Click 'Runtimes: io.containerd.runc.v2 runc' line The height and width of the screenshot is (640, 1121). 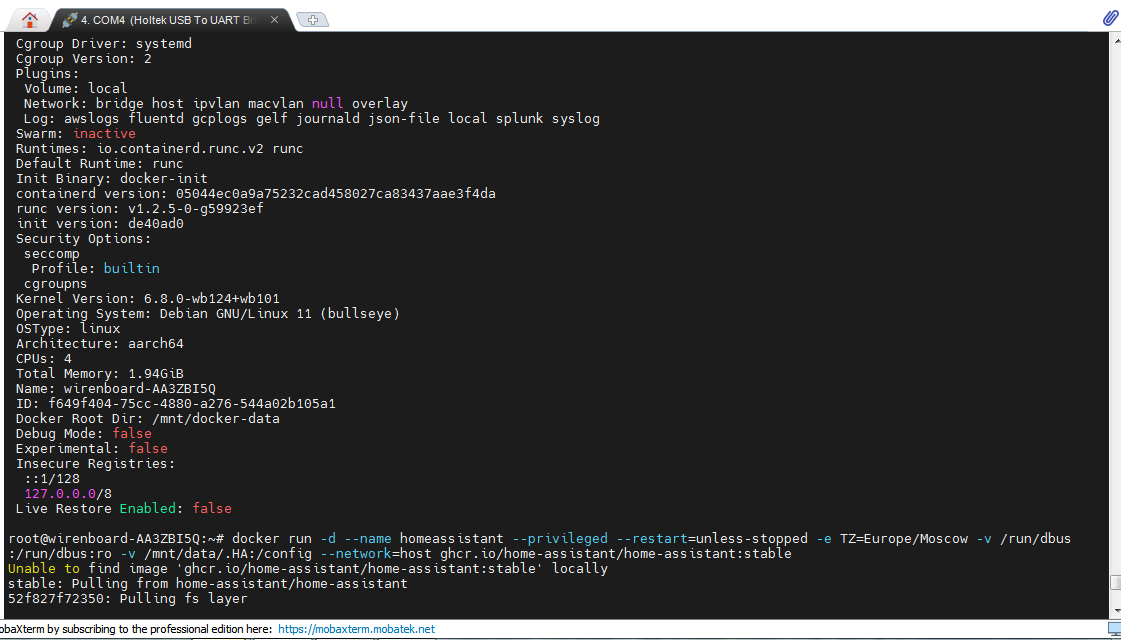[159, 149]
